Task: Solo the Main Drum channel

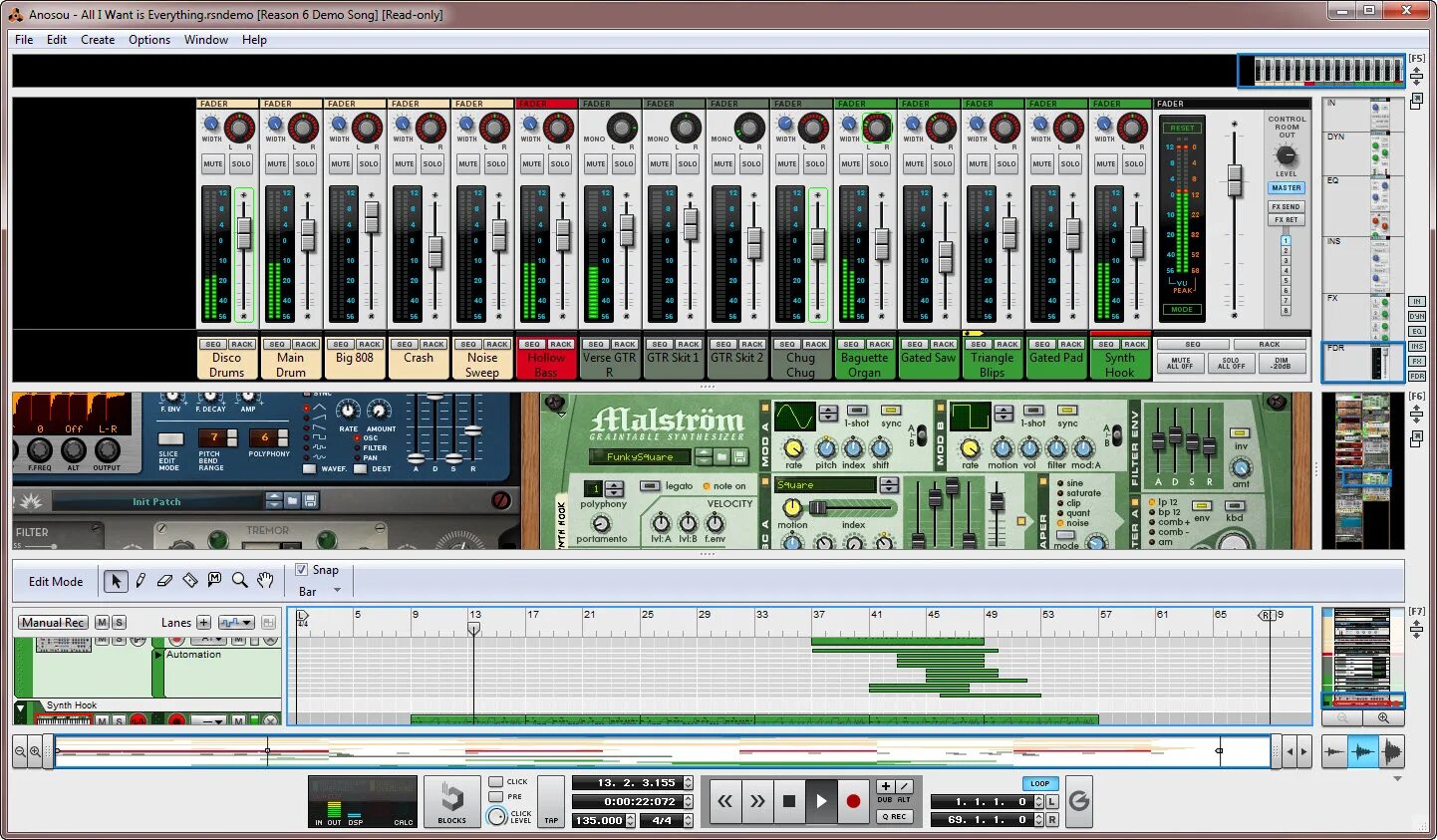Action: (x=305, y=163)
